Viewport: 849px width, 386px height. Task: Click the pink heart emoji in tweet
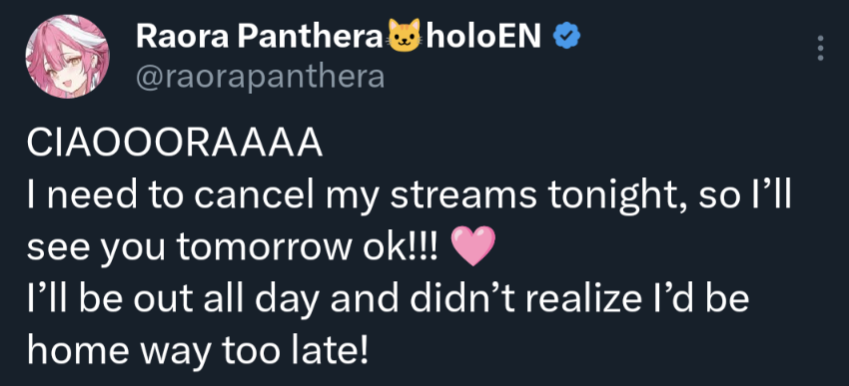473,246
